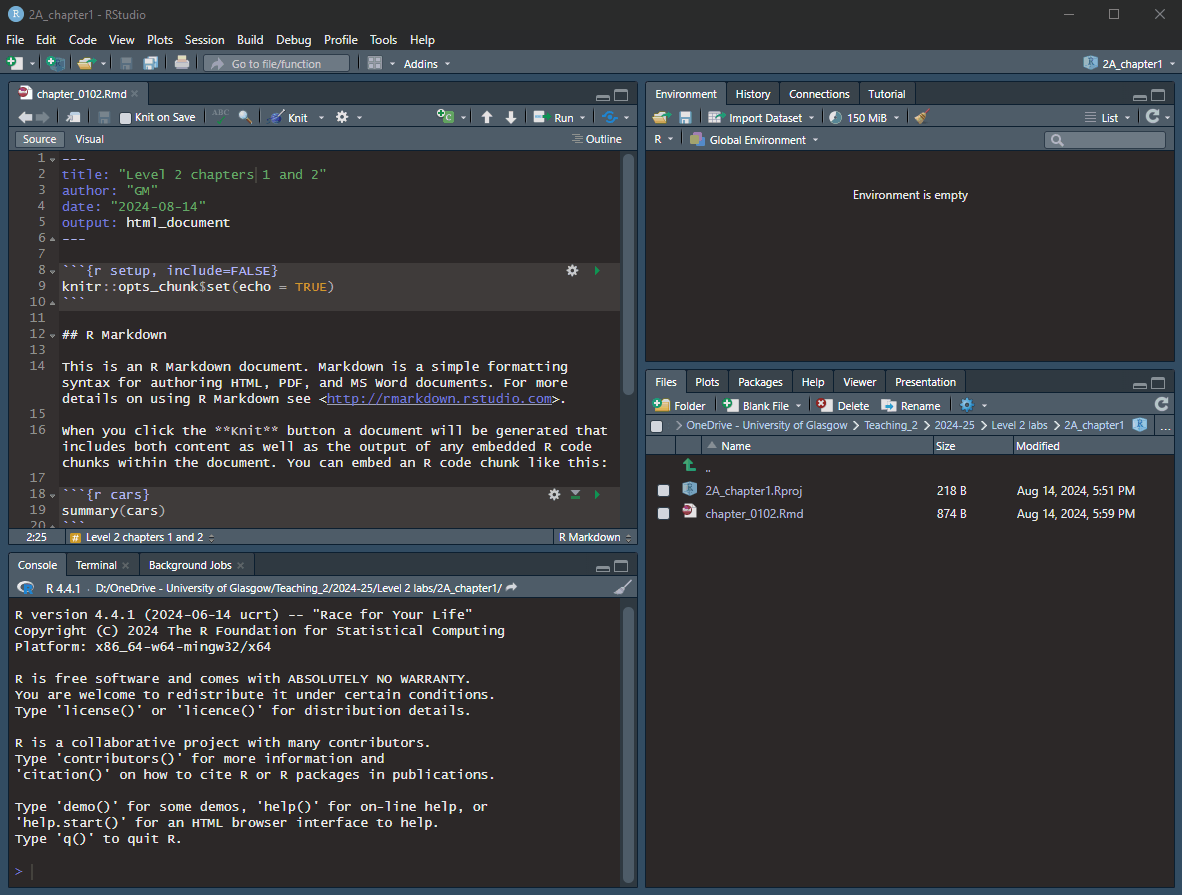The height and width of the screenshot is (895, 1182).
Task: Check the box next to chapter_0102.Rmd
Action: click(x=663, y=513)
